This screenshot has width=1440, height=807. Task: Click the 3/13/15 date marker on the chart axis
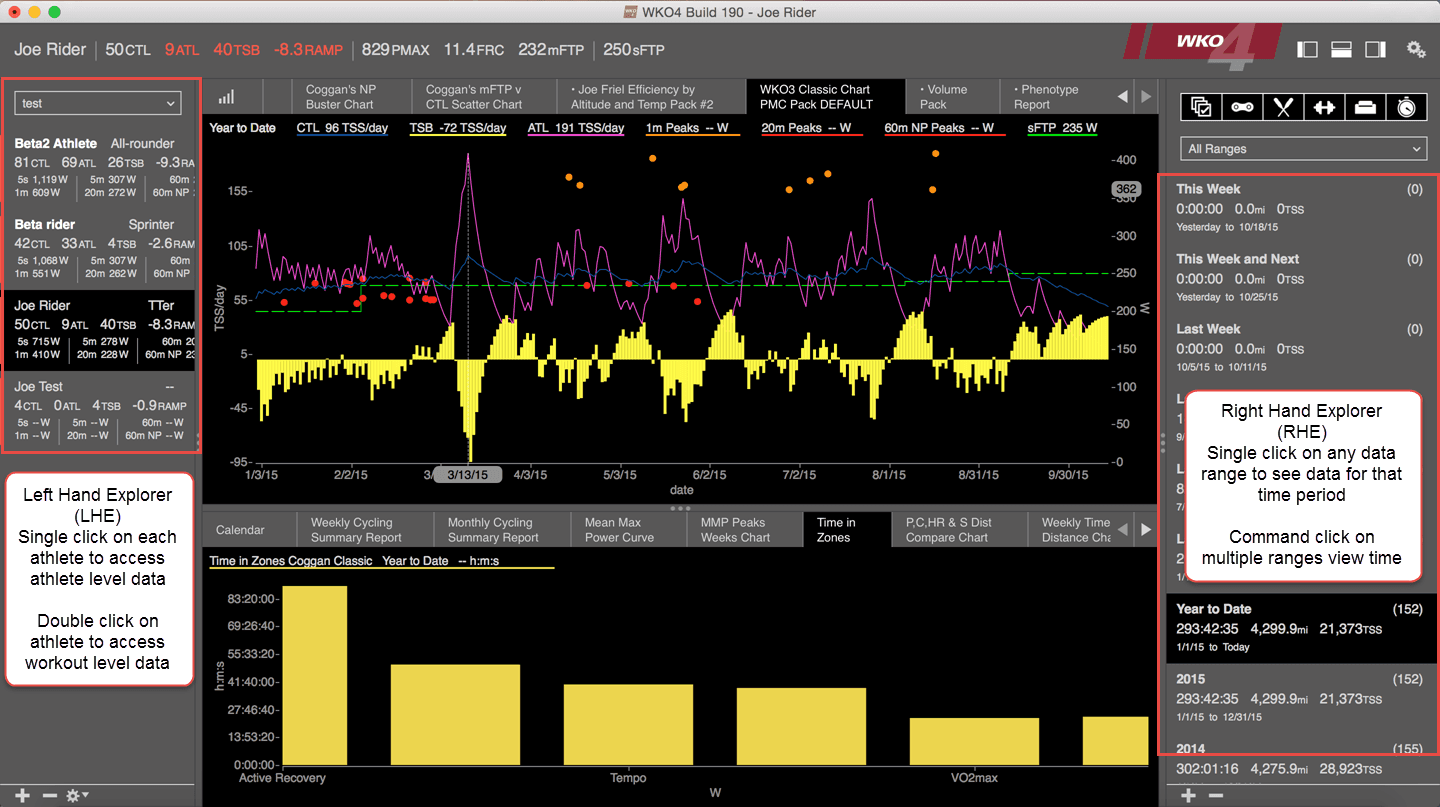point(468,474)
